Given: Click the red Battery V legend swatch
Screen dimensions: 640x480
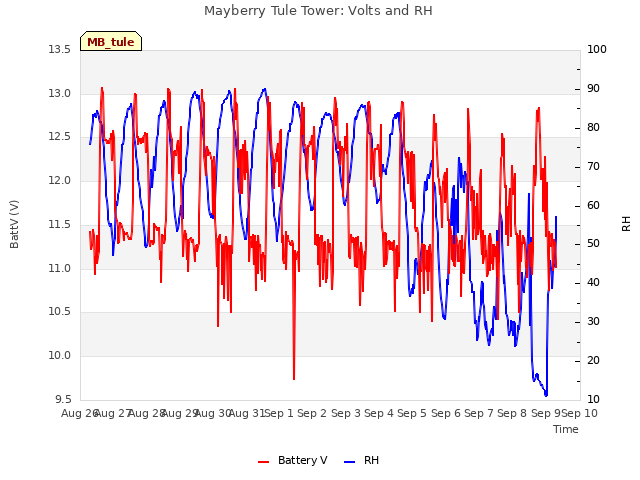Looking at the screenshot, I should coord(264,462).
